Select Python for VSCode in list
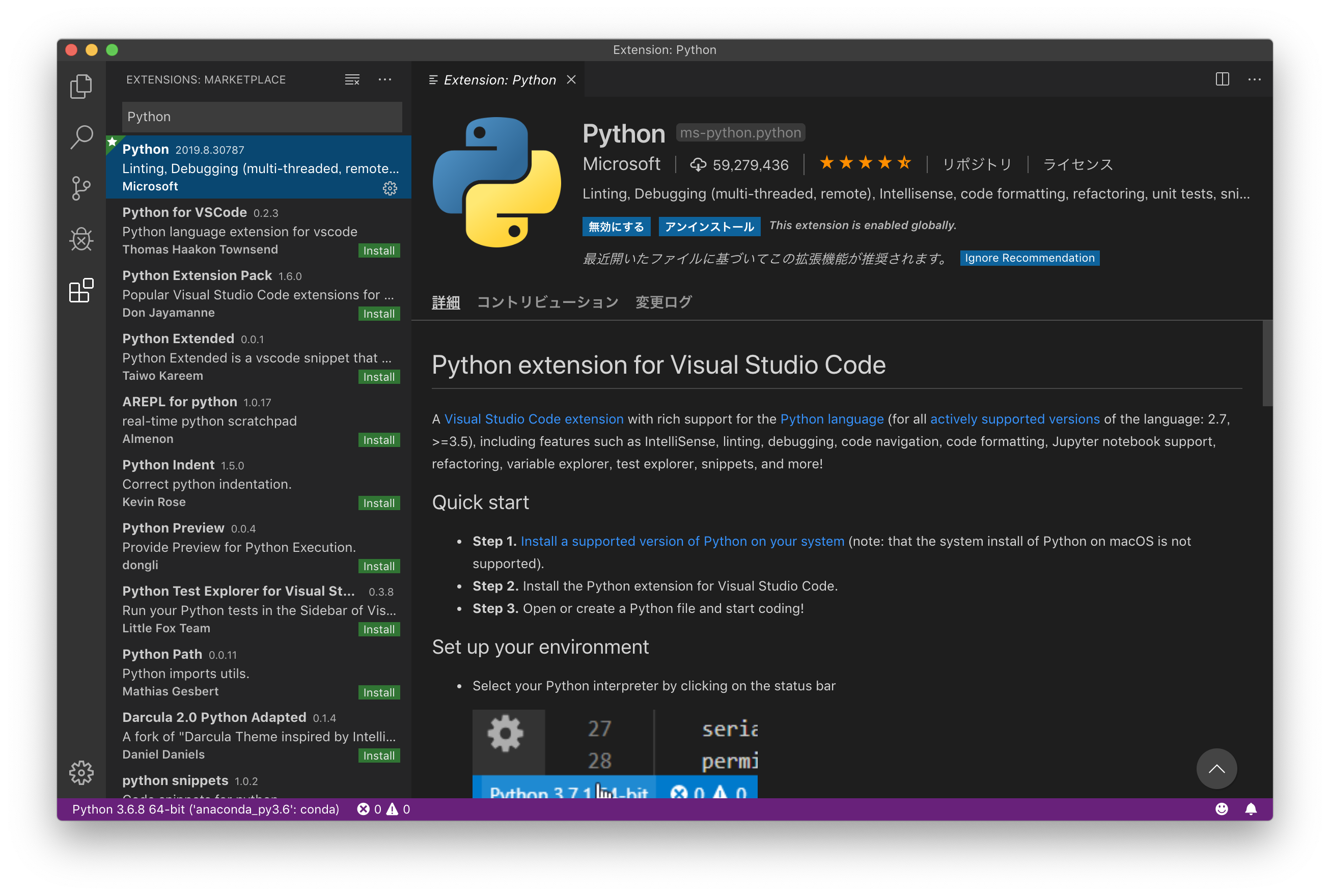Image resolution: width=1330 pixels, height=896 pixels. click(x=258, y=230)
